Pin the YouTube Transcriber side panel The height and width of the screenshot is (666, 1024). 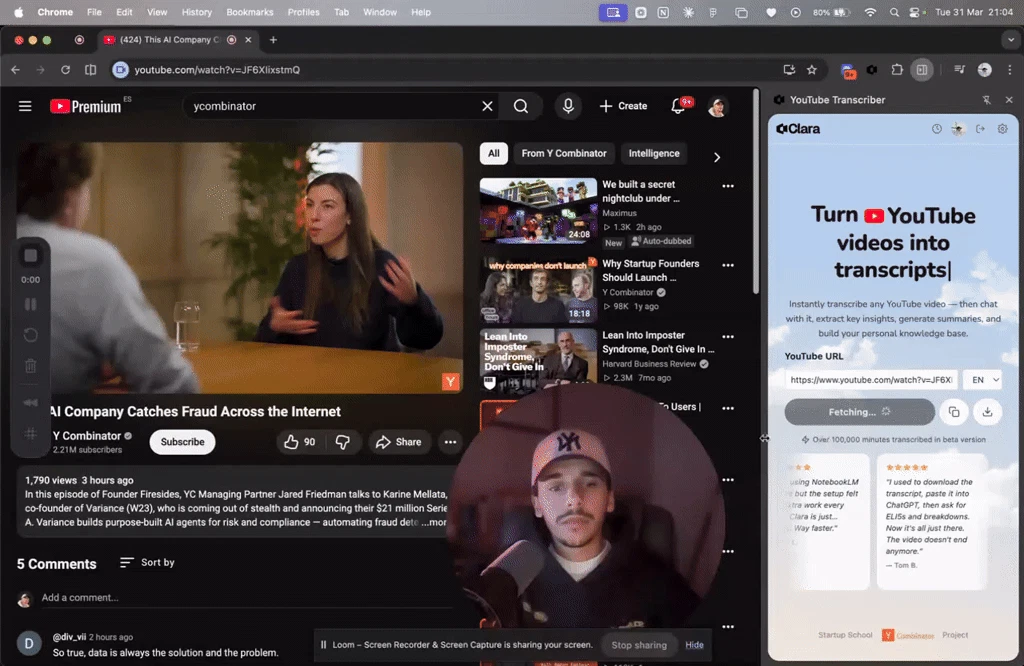click(x=986, y=100)
